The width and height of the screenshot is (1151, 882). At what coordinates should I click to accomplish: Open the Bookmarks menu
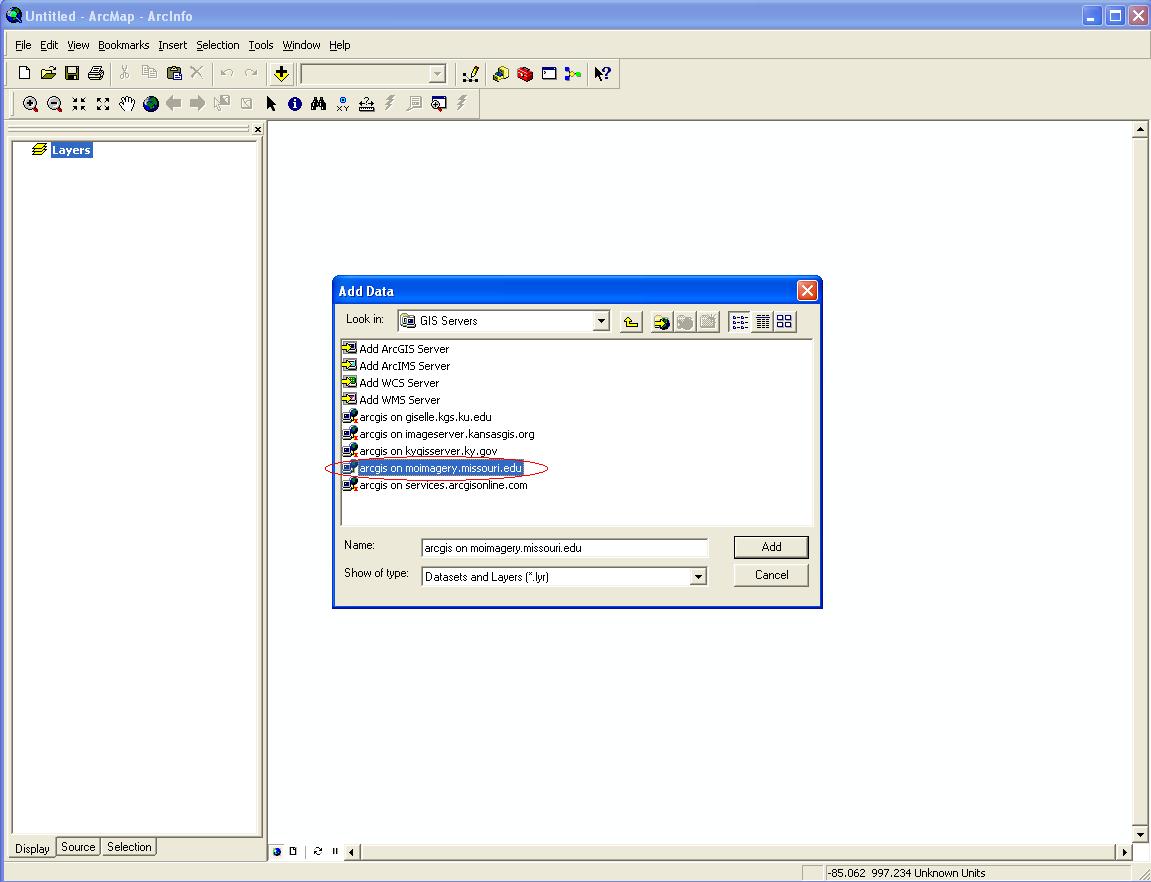click(x=123, y=45)
